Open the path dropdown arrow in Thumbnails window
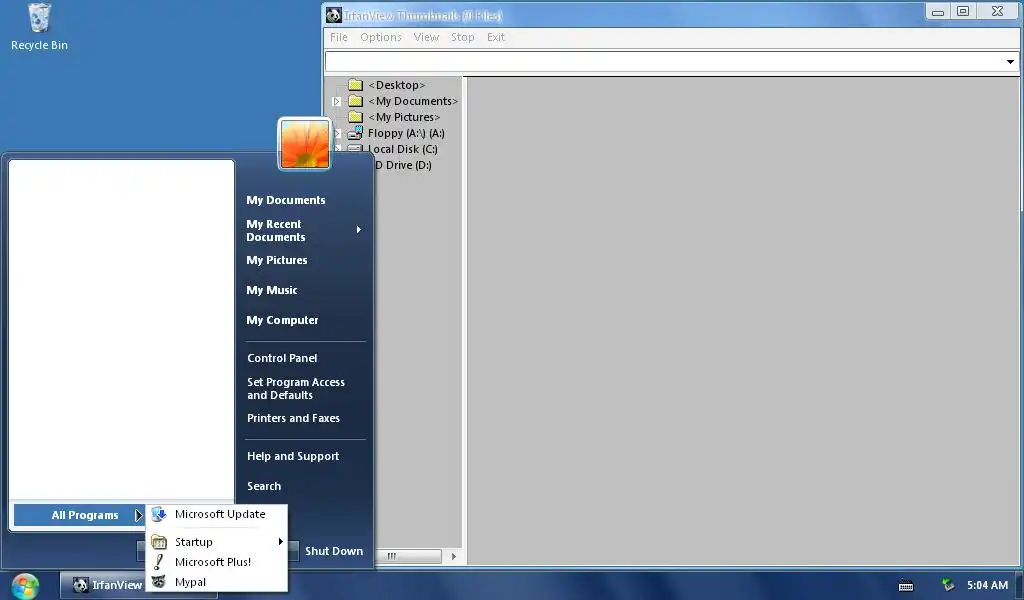This screenshot has height=600, width=1024. point(1010,62)
